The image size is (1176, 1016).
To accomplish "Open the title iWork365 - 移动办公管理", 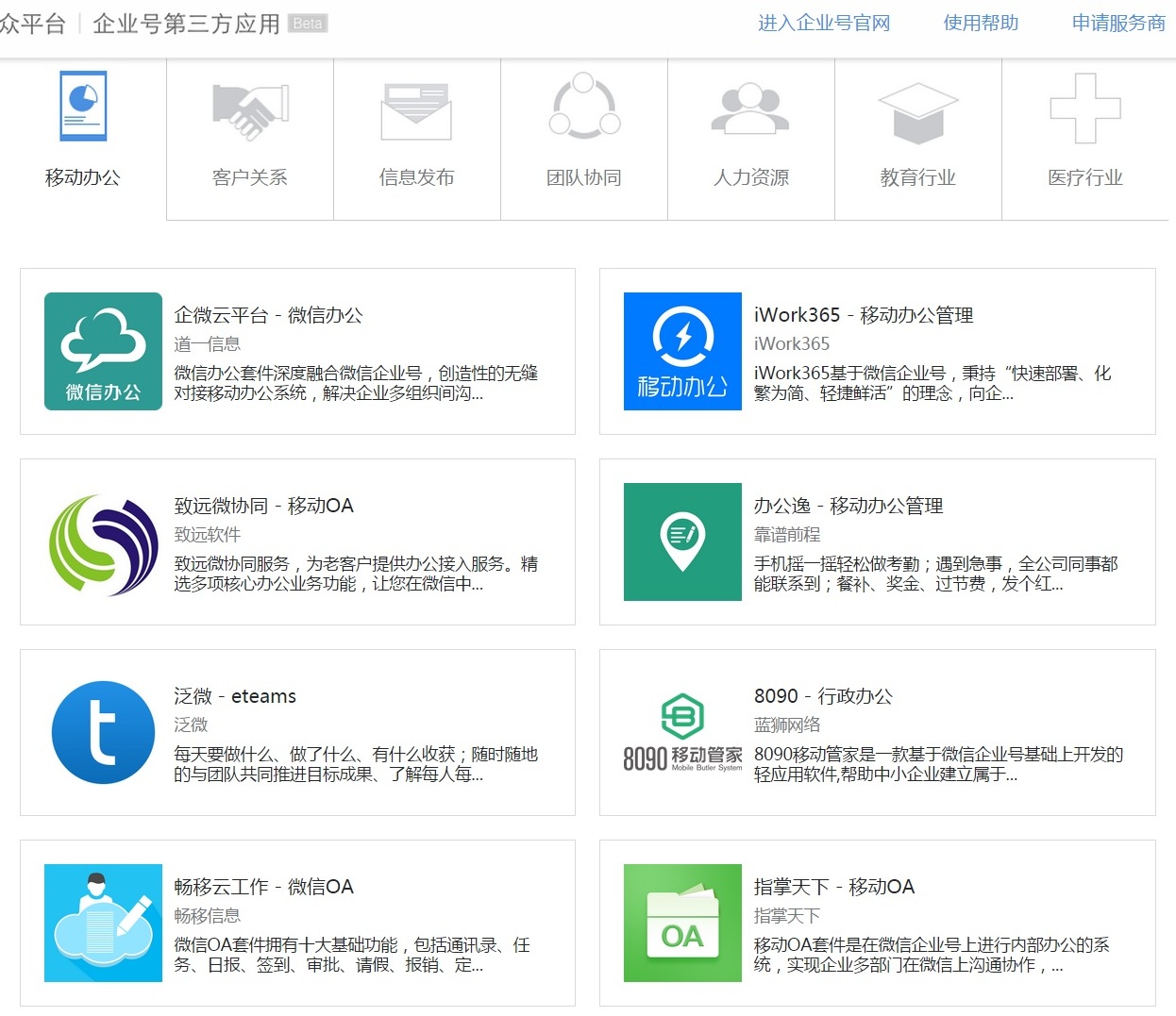I will pyautogui.click(x=864, y=315).
